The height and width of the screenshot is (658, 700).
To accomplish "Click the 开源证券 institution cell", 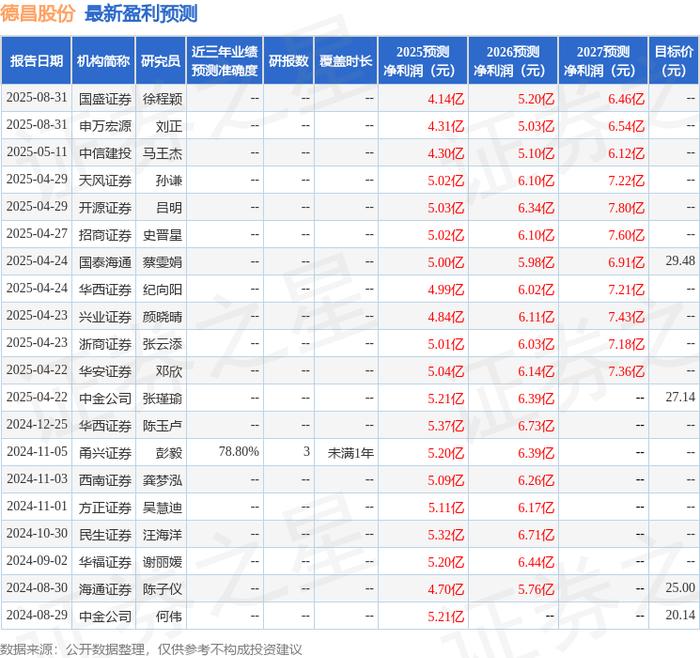I will (x=105, y=208).
